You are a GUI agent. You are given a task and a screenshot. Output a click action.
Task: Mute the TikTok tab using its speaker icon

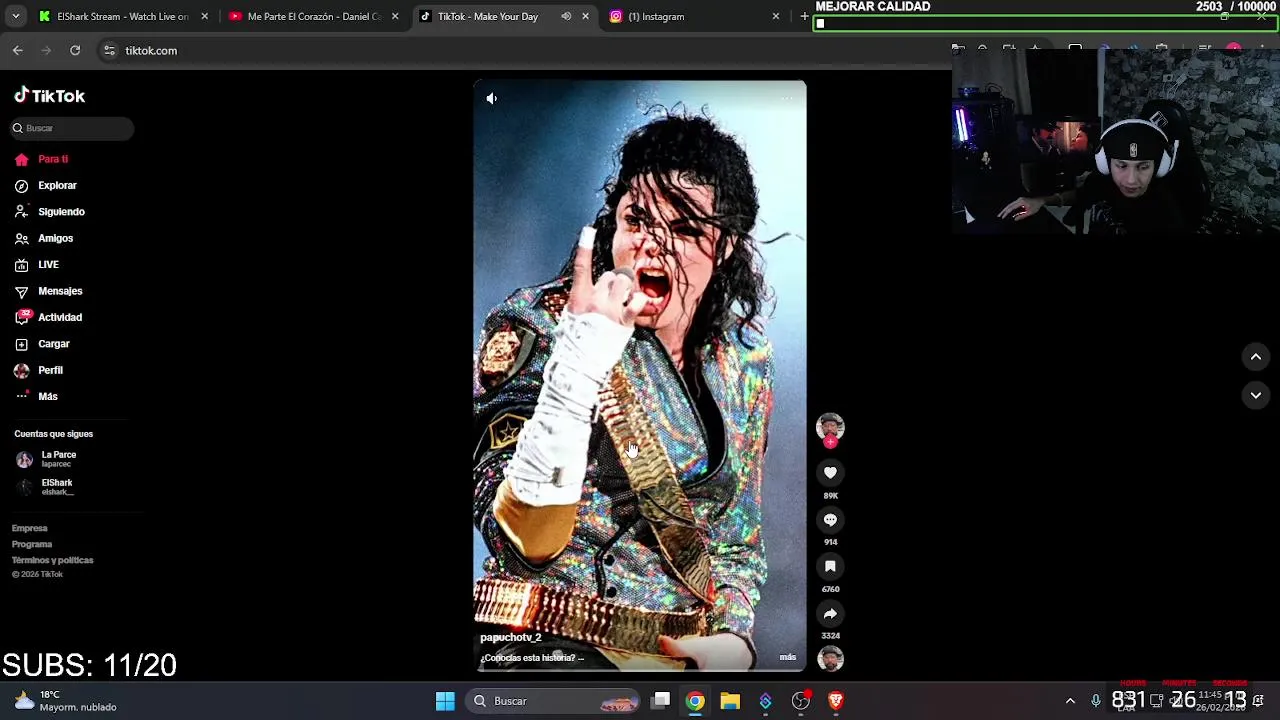point(566,16)
